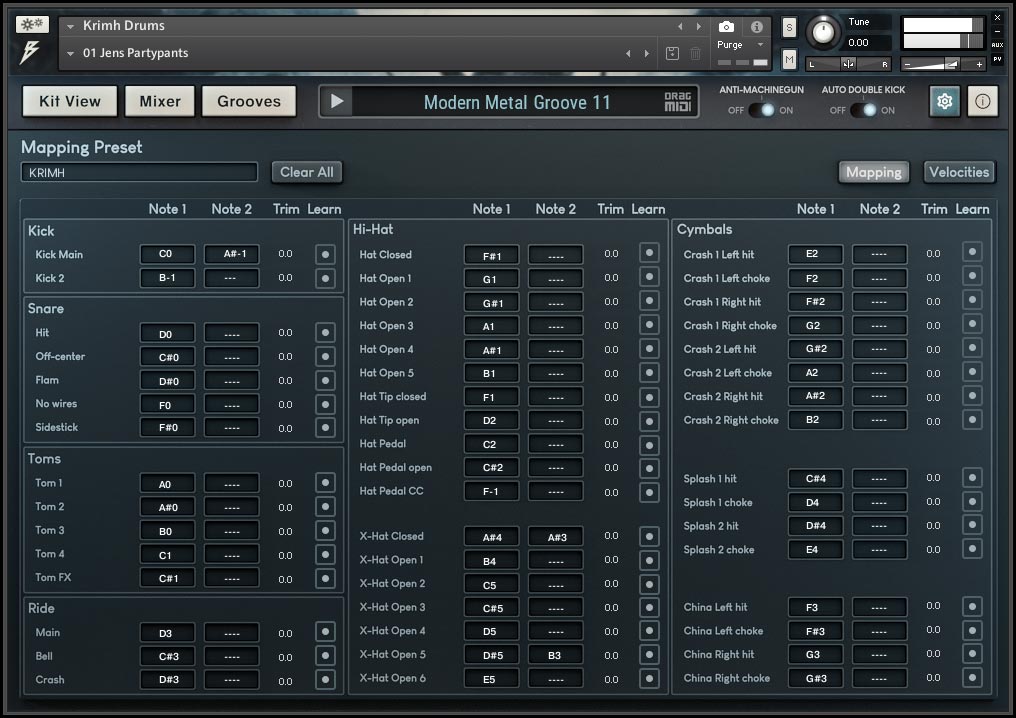Click the Splash 1 hit Note 1 field C#4
Image resolution: width=1016 pixels, height=718 pixels.
pyautogui.click(x=815, y=479)
